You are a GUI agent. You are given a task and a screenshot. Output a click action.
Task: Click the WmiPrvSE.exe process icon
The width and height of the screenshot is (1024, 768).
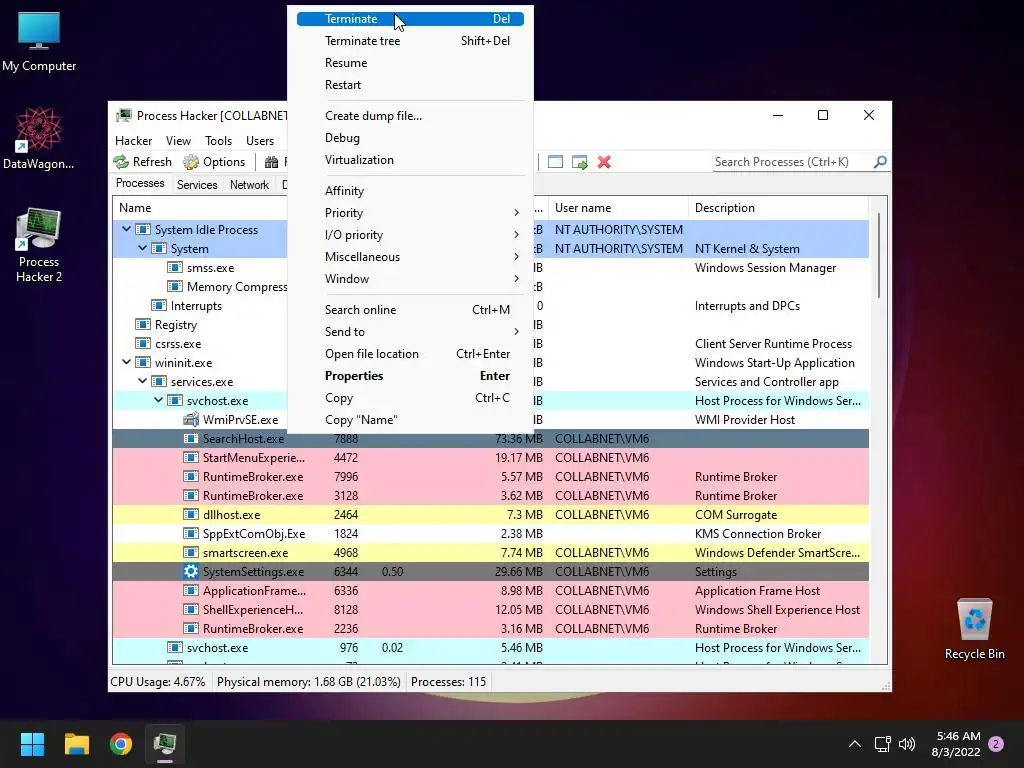tap(191, 419)
